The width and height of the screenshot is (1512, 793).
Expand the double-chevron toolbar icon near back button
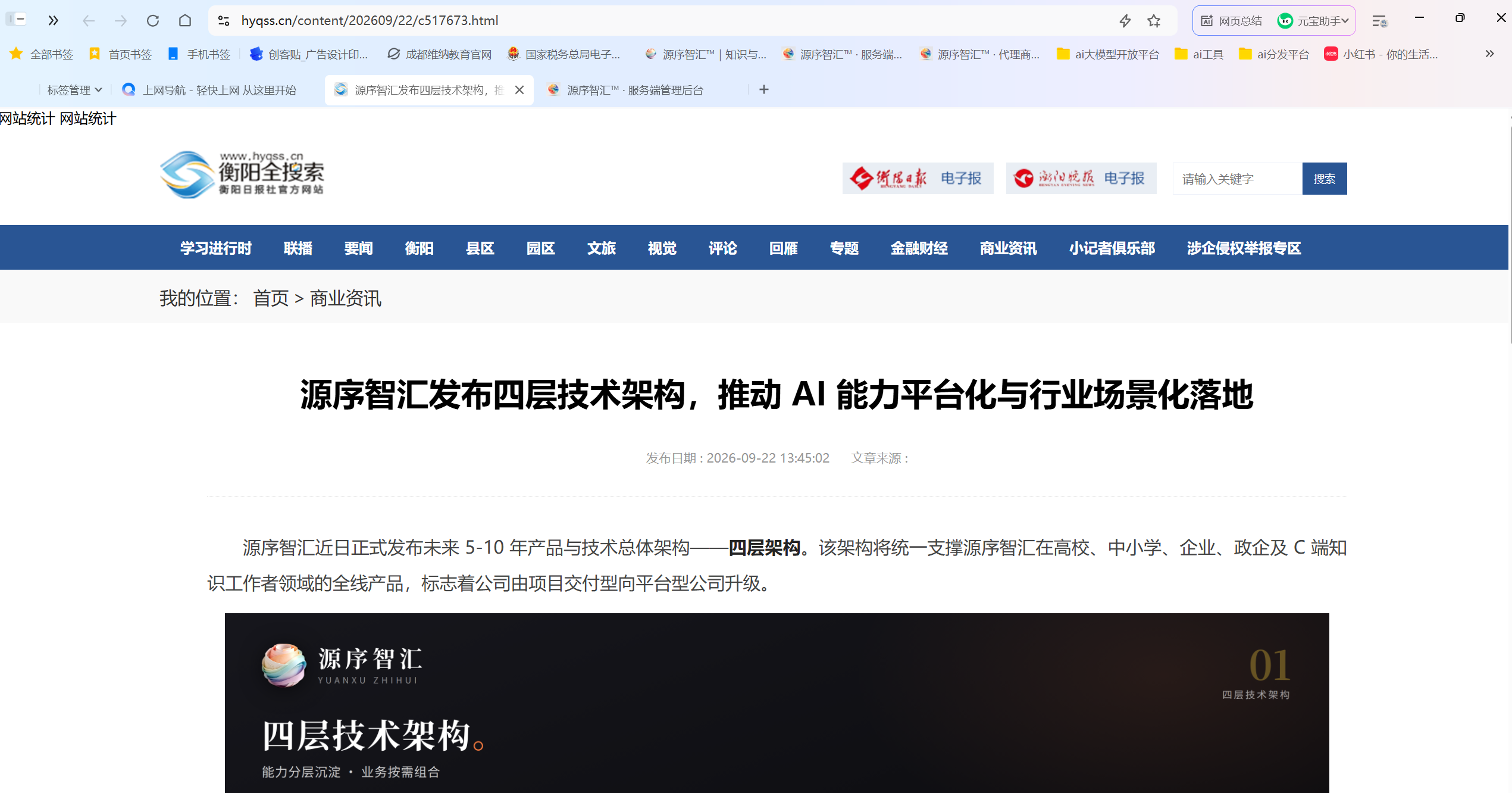click(54, 21)
